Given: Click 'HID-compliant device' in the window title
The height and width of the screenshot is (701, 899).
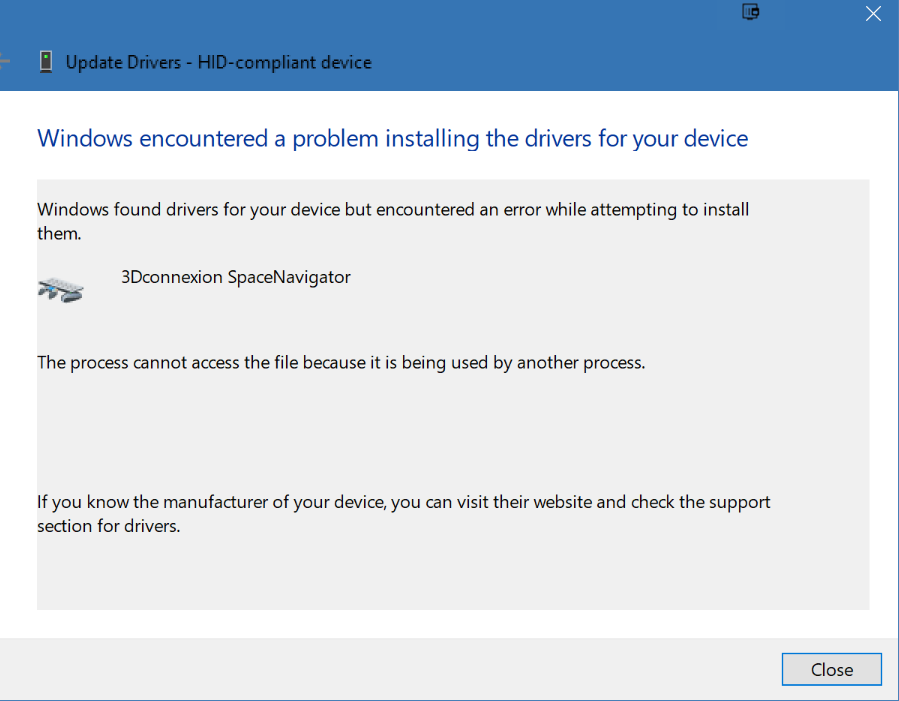Looking at the screenshot, I should [284, 62].
